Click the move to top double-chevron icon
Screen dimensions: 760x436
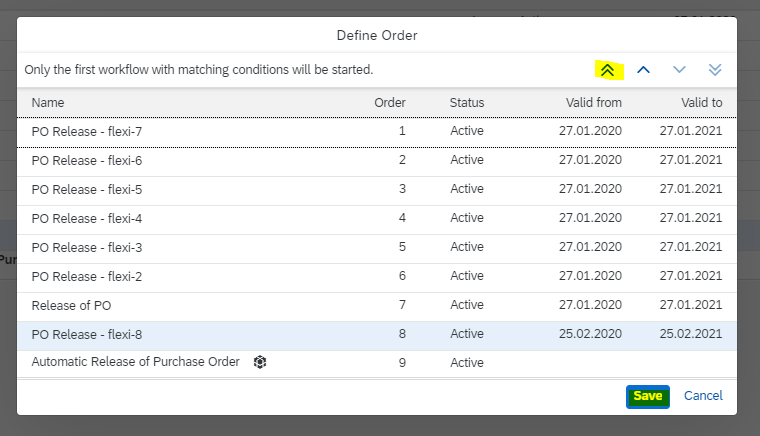pos(608,70)
